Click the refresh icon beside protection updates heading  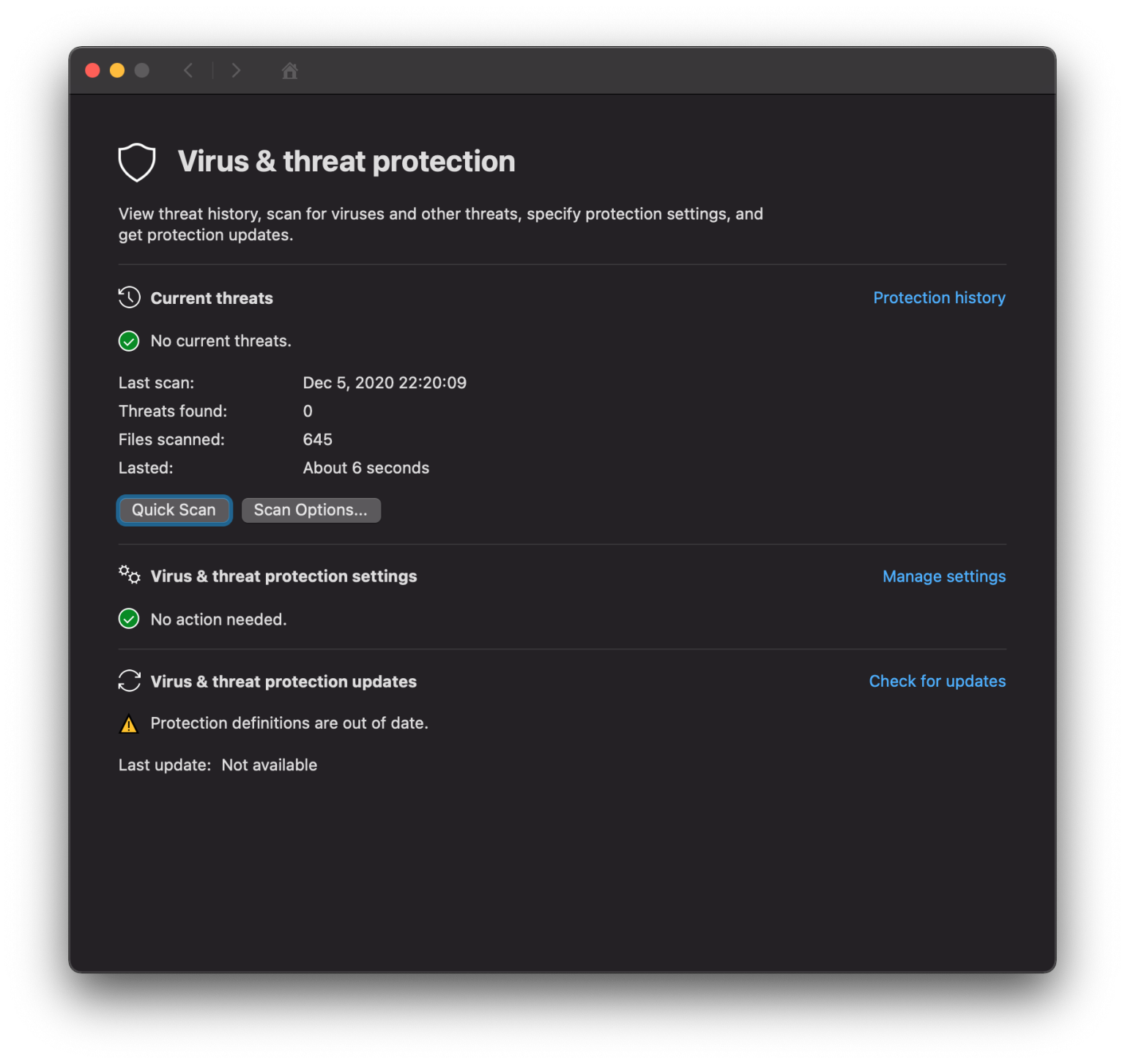[128, 681]
